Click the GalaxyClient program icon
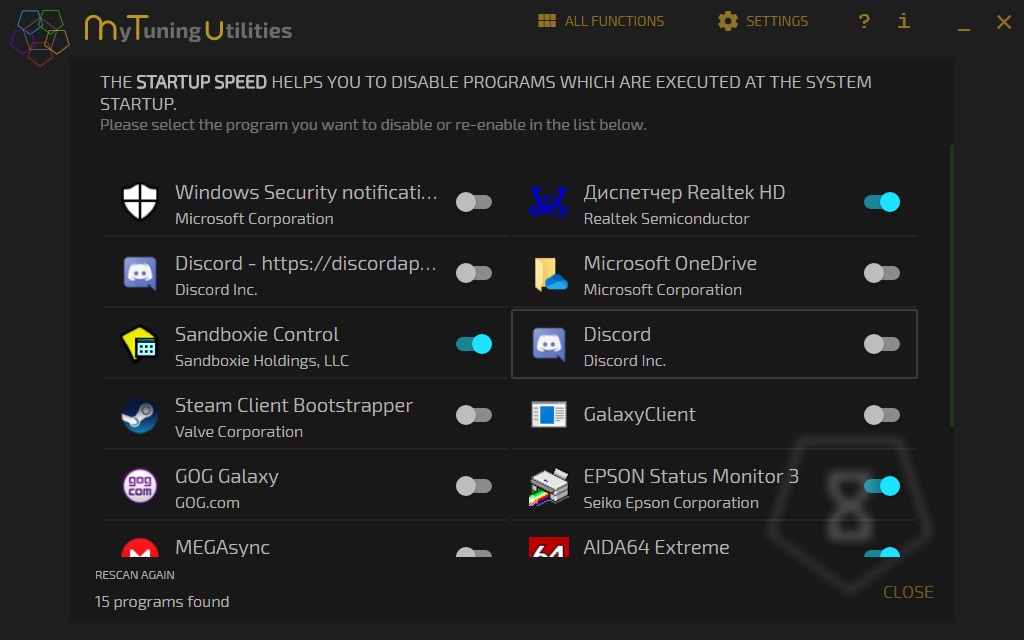The image size is (1024, 640). coord(549,415)
